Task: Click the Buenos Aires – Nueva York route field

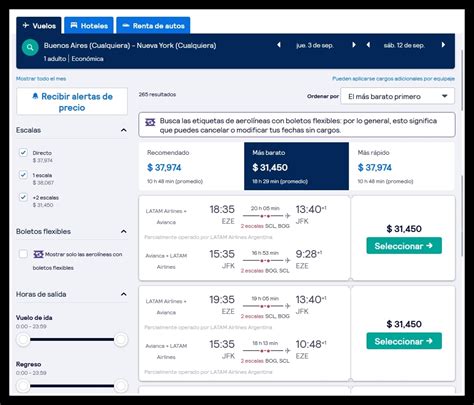Action: click(x=130, y=45)
